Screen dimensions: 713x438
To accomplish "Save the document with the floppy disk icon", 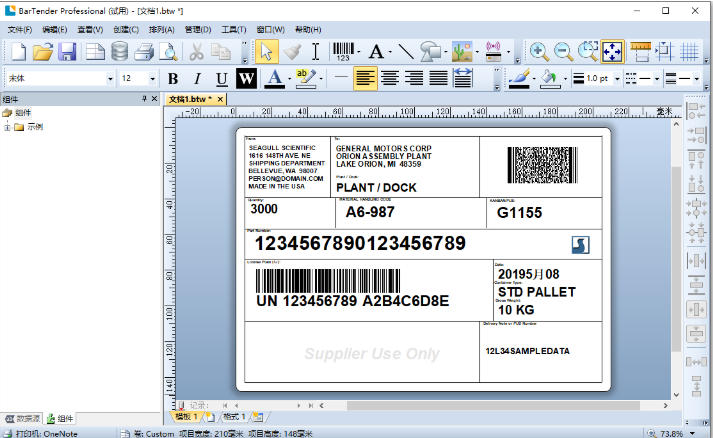I will tap(67, 51).
